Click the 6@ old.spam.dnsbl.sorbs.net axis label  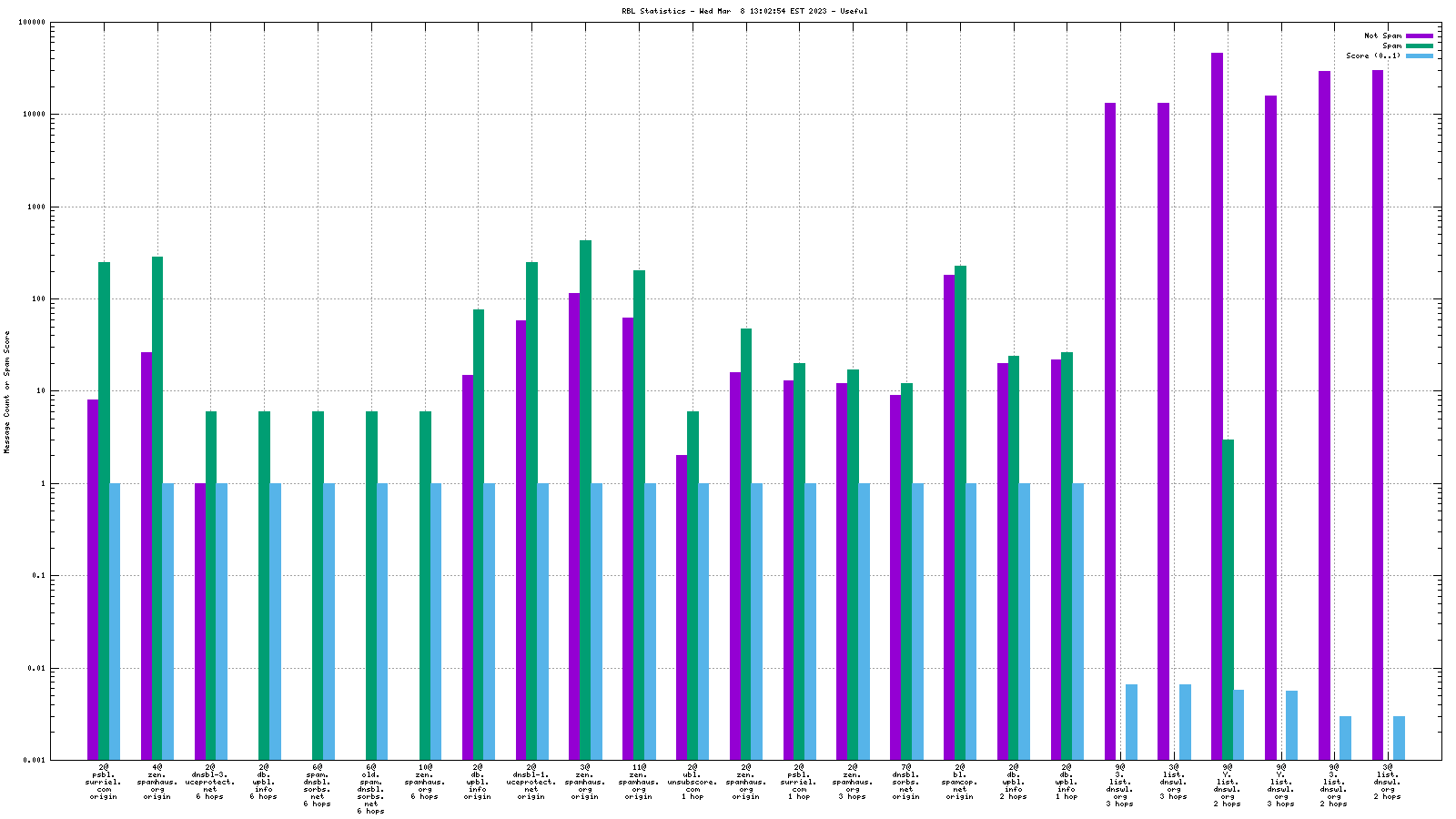point(371,789)
